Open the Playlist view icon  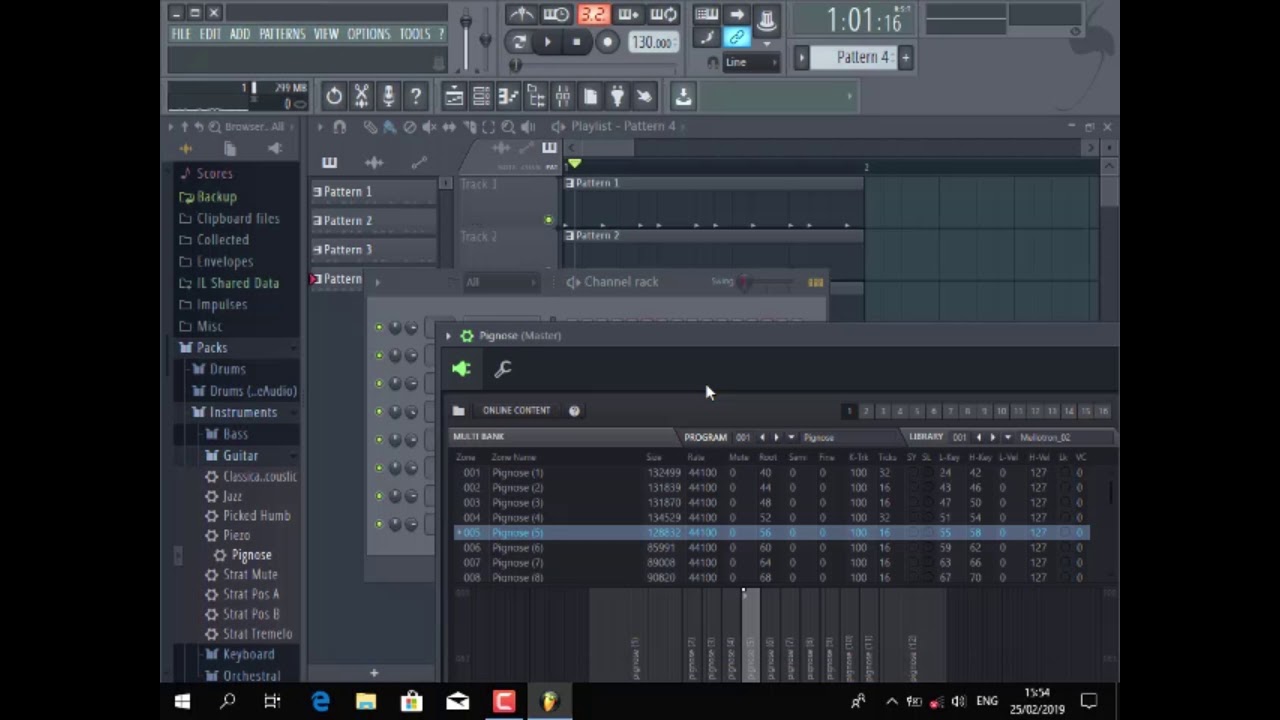click(454, 96)
